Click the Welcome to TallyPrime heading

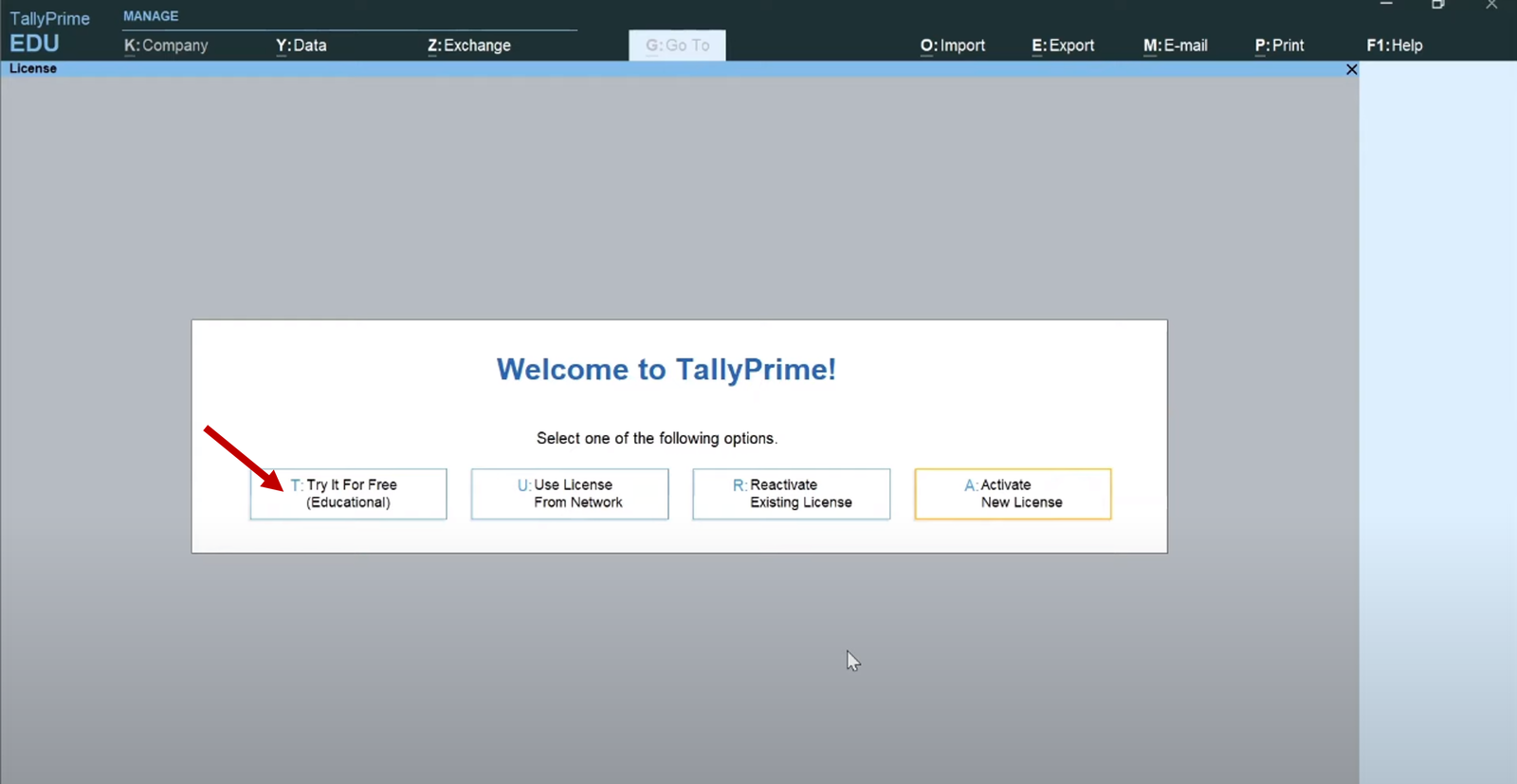[x=667, y=369]
